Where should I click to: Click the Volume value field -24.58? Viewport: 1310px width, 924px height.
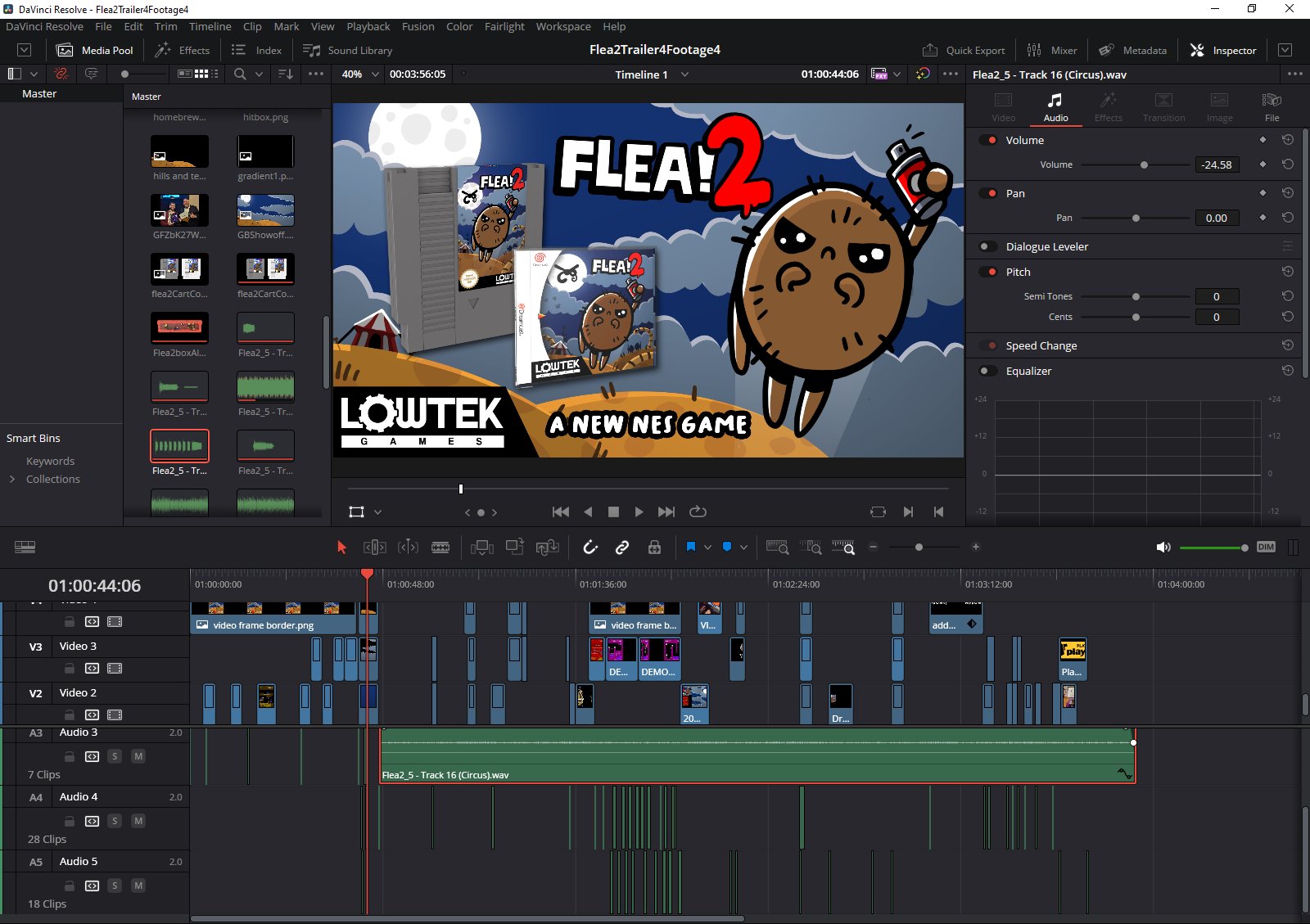point(1217,165)
